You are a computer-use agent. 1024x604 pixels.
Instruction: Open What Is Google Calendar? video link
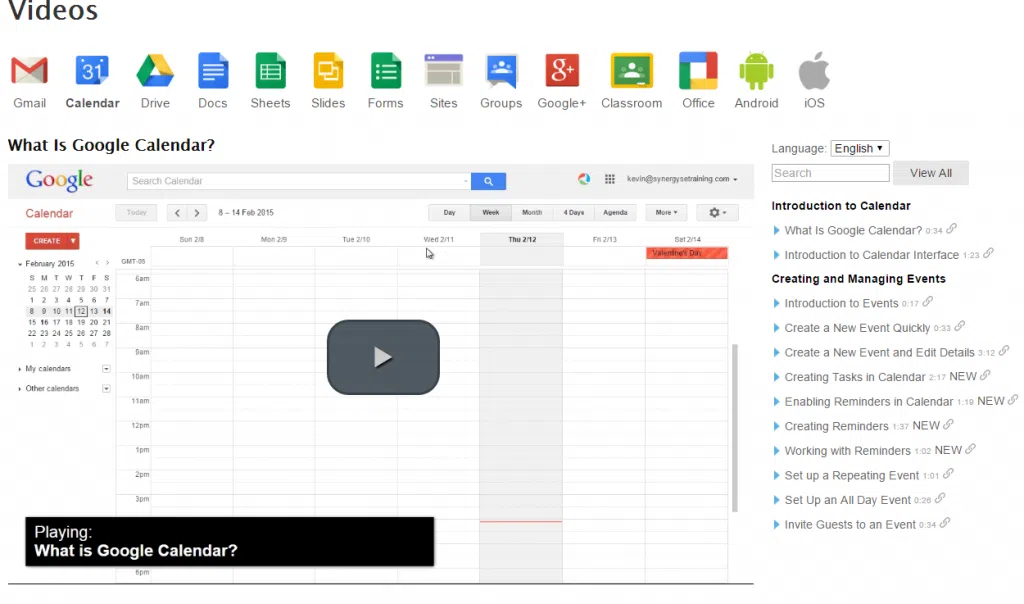(853, 230)
